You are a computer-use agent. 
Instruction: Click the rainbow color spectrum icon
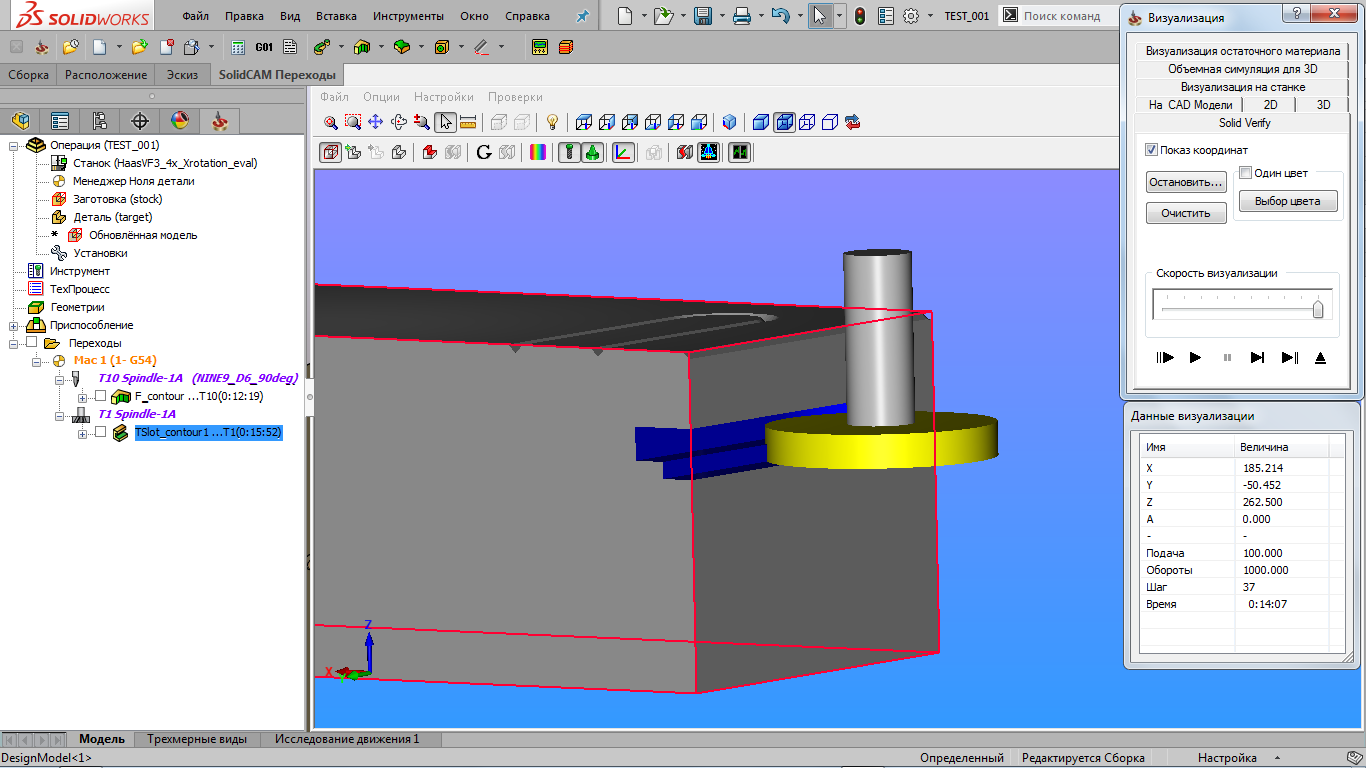538,152
